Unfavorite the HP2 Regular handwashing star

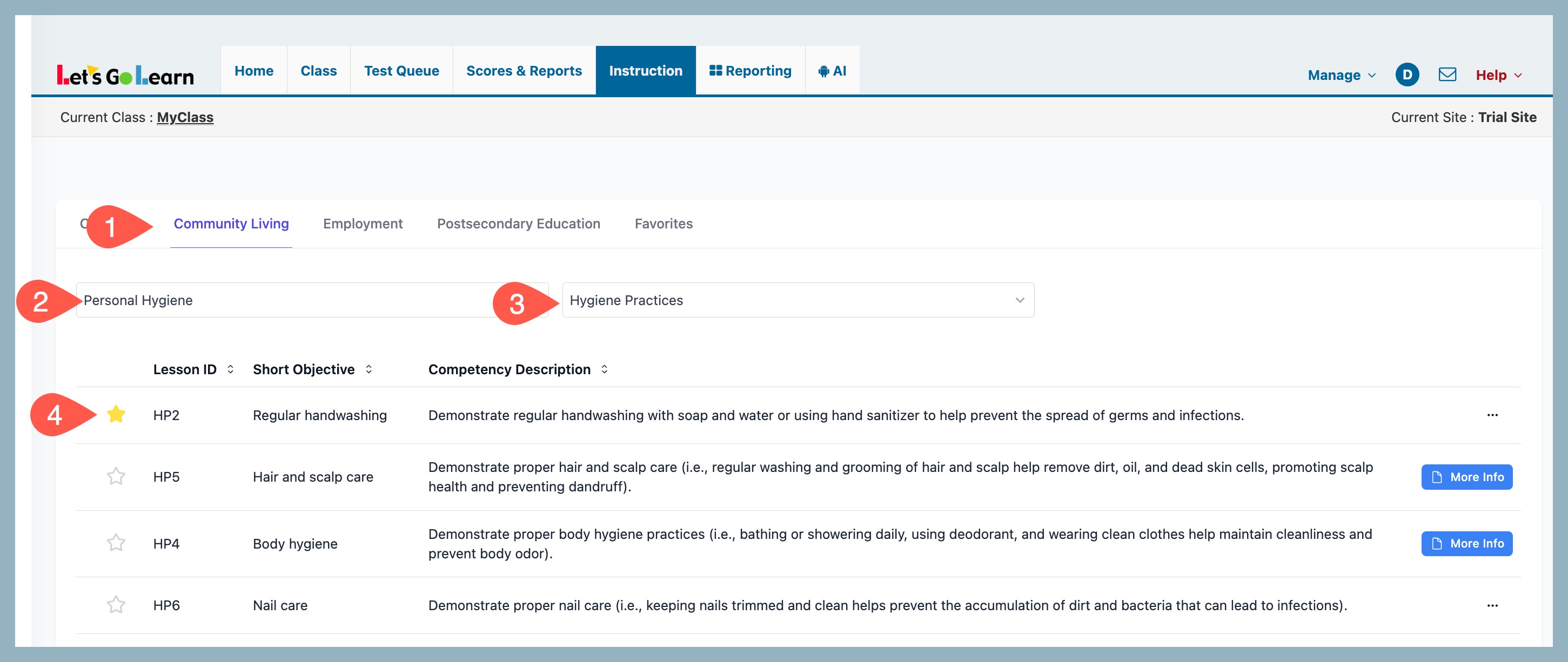[116, 415]
